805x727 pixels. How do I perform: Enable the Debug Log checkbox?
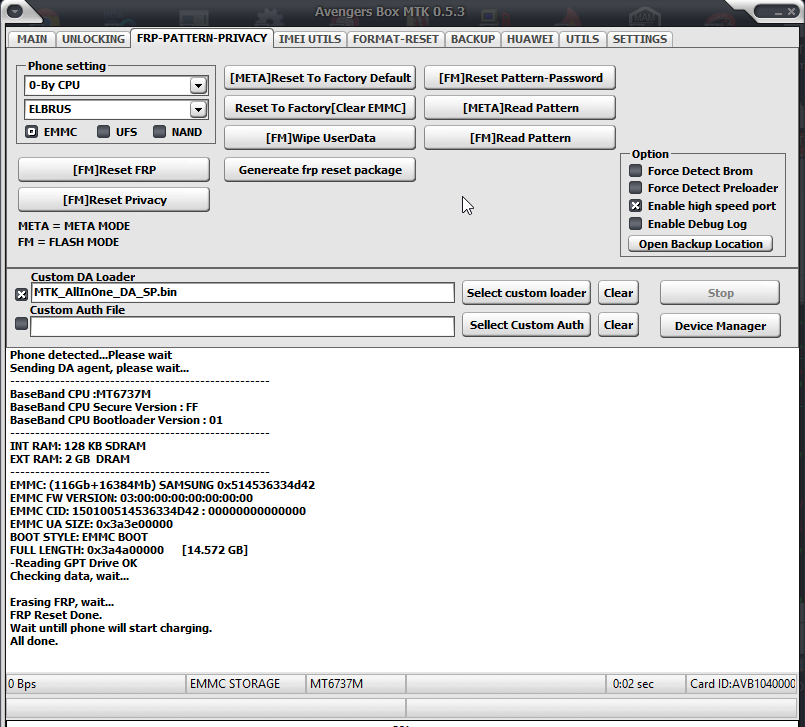point(636,224)
